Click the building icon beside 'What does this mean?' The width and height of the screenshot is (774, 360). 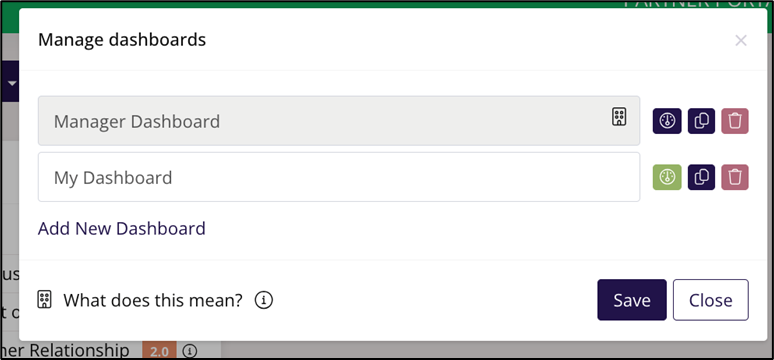point(44,299)
